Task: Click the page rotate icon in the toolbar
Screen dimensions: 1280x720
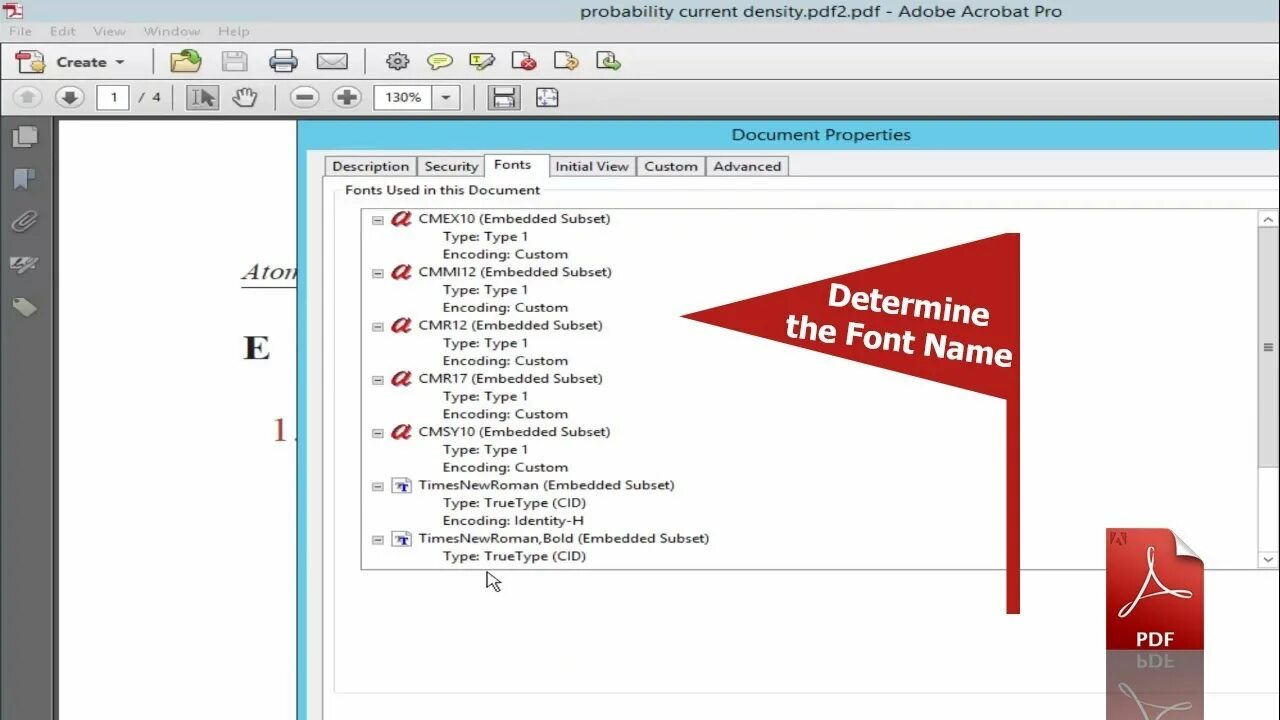Action: pyautogui.click(x=566, y=62)
